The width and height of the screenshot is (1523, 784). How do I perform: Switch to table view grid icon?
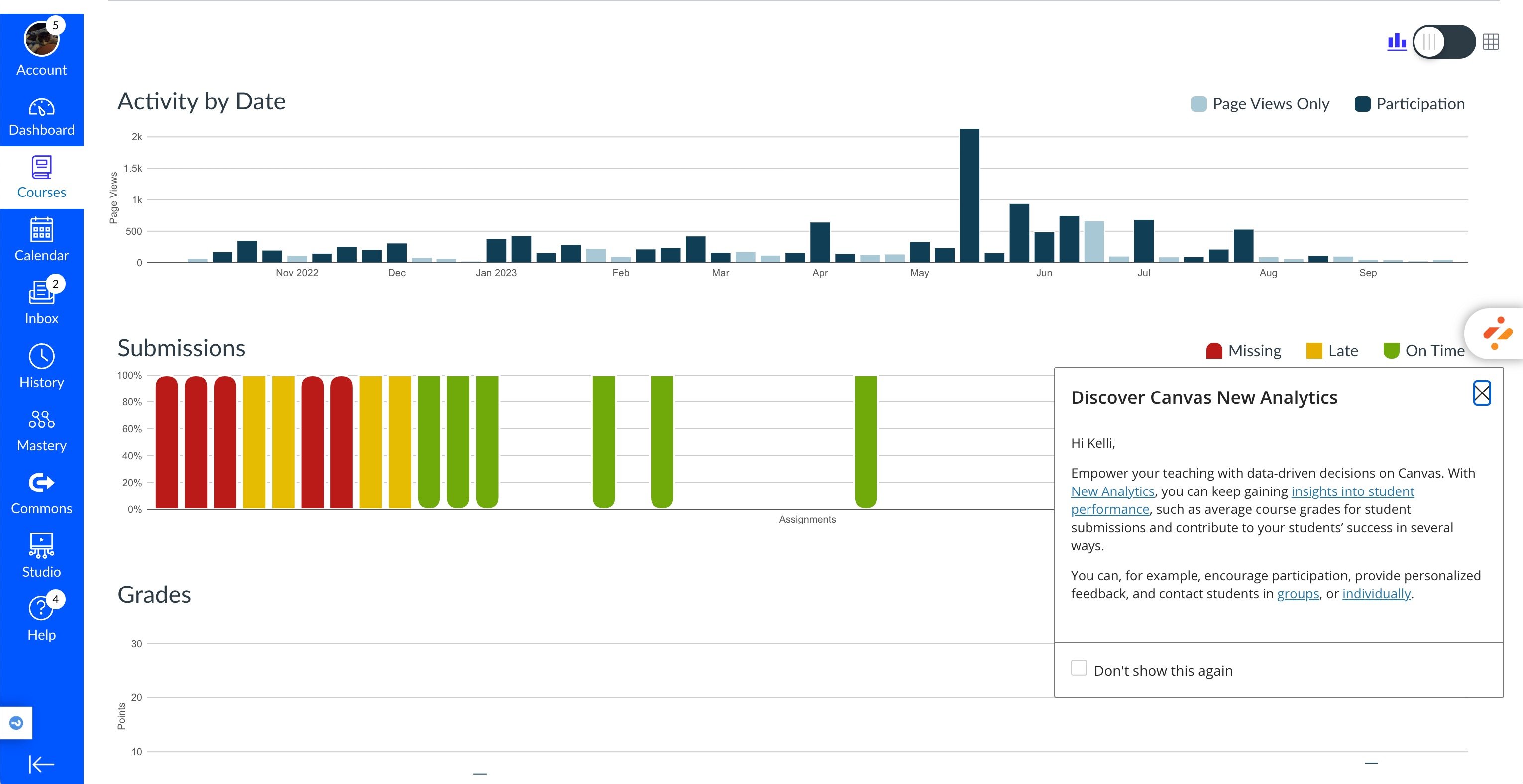click(1491, 42)
